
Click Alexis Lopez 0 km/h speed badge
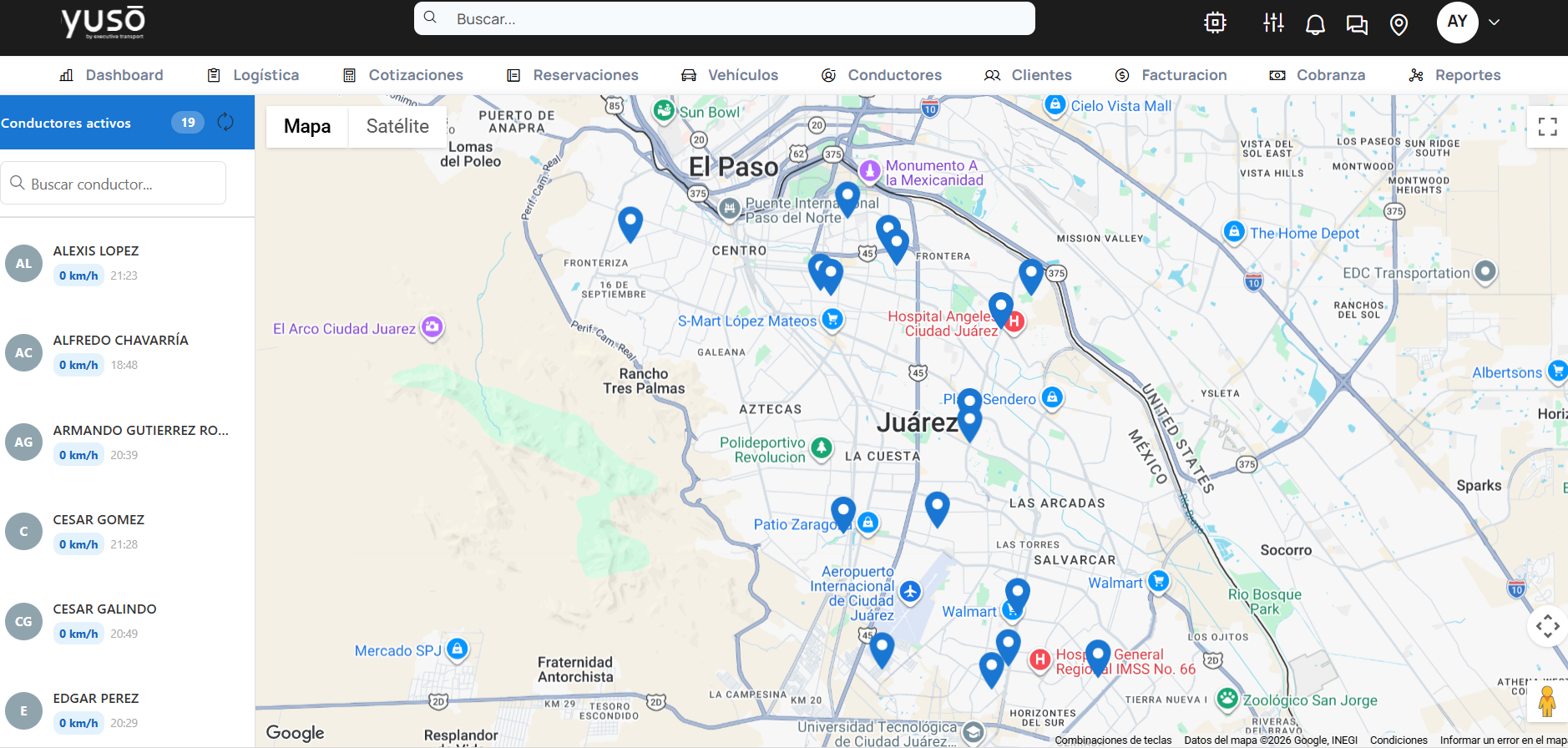pyautogui.click(x=78, y=275)
